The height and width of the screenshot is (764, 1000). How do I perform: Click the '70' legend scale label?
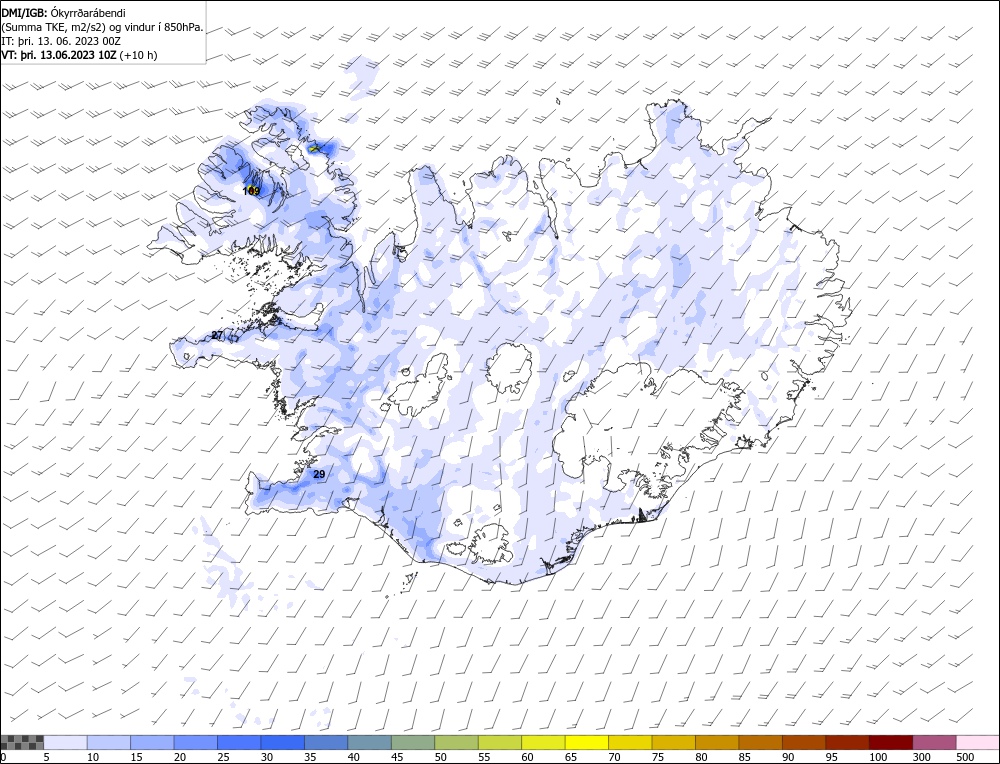point(614,757)
